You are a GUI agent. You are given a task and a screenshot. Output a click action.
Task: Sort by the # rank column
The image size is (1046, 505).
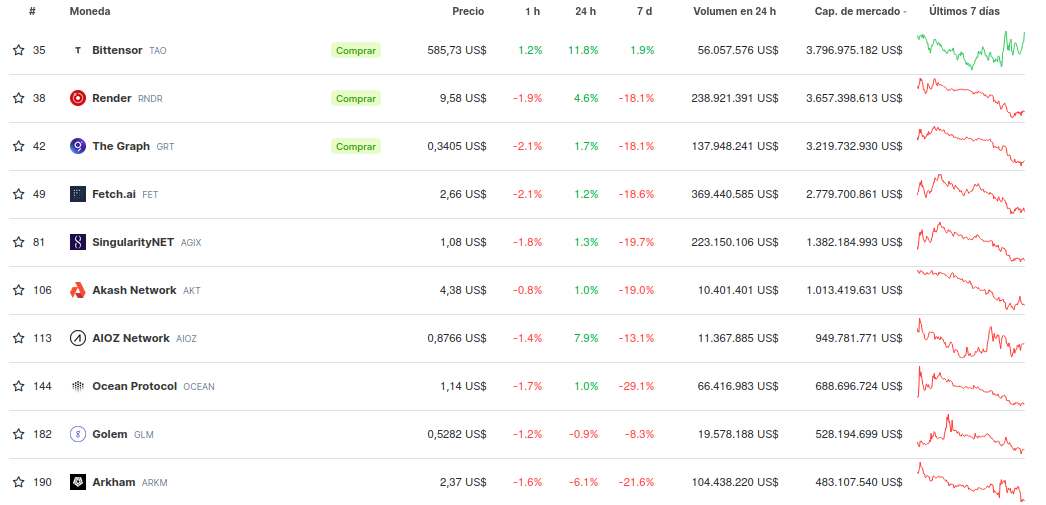point(32,11)
